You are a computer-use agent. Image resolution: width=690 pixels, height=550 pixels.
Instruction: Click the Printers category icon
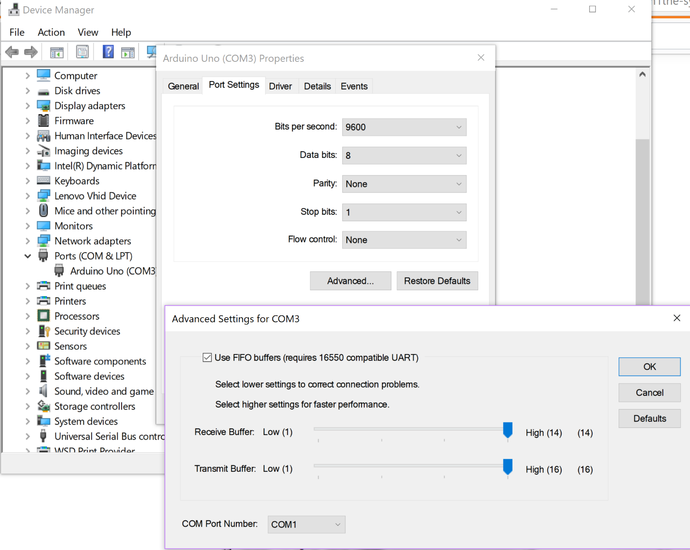click(44, 301)
